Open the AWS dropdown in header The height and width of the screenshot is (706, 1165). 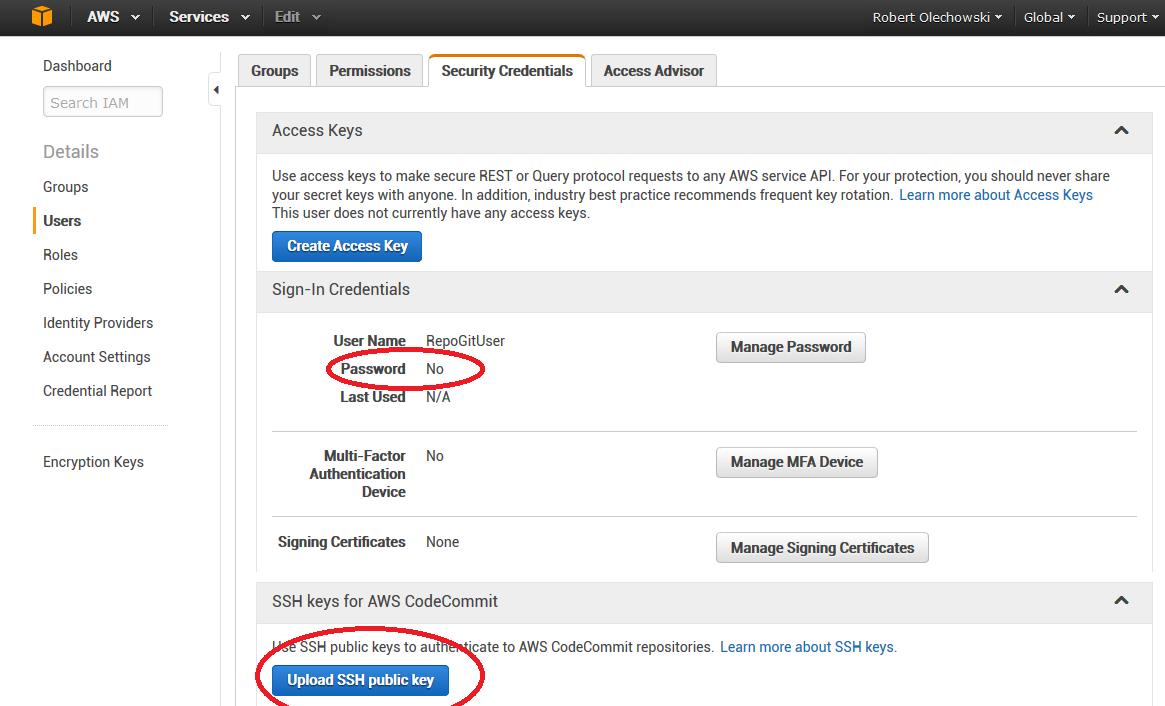112,17
